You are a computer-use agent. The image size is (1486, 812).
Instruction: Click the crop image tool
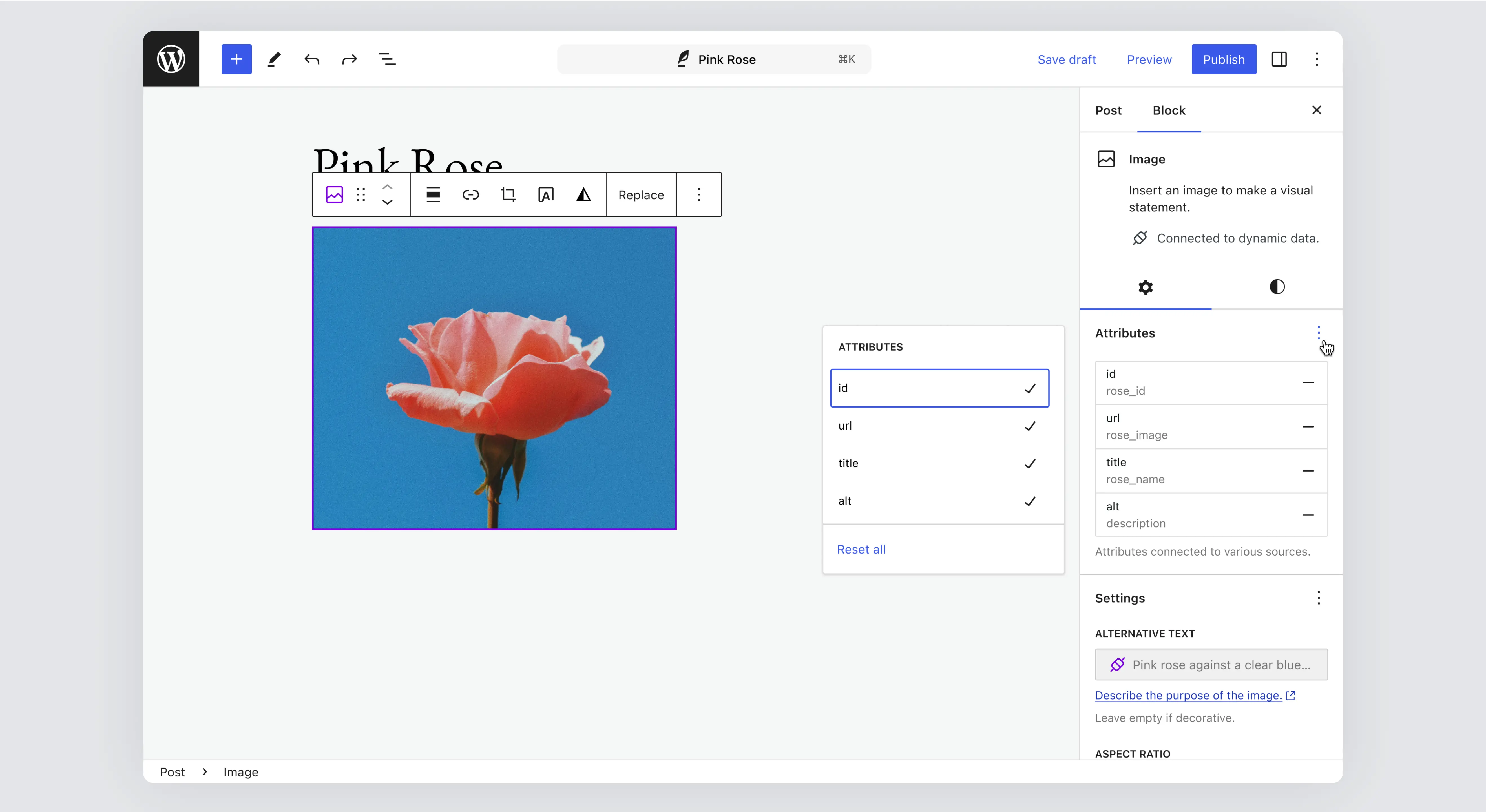tap(508, 195)
